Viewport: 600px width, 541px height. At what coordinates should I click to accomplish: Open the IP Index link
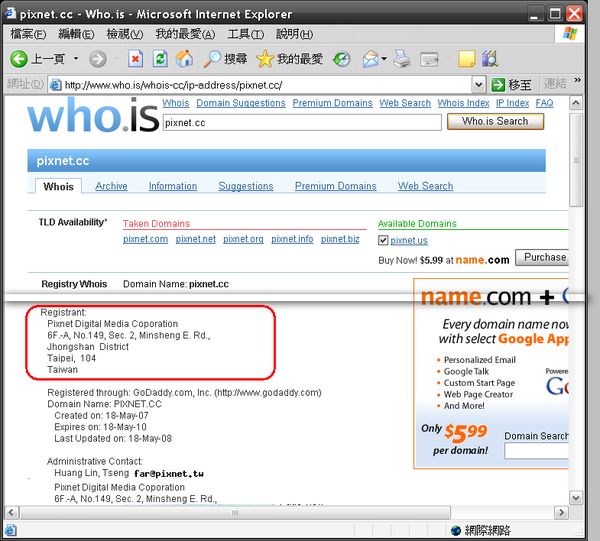point(512,103)
